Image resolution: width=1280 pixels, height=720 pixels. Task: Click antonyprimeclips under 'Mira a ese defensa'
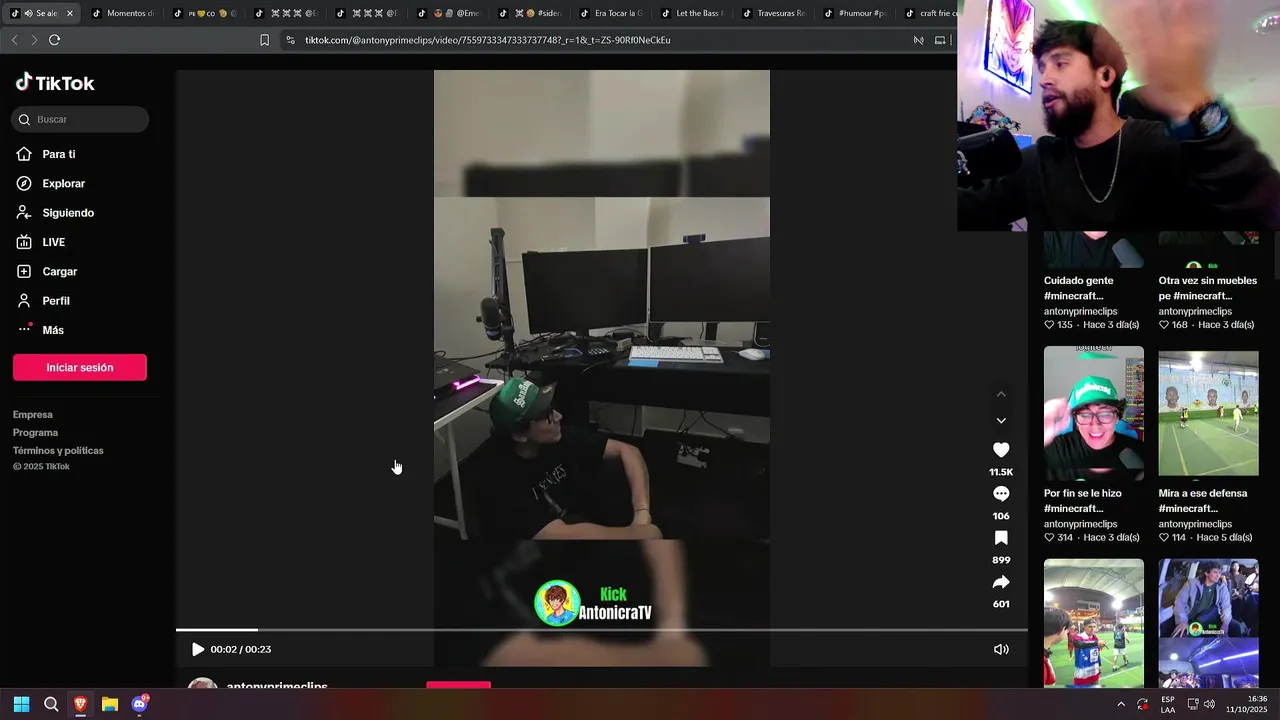[x=1195, y=524]
